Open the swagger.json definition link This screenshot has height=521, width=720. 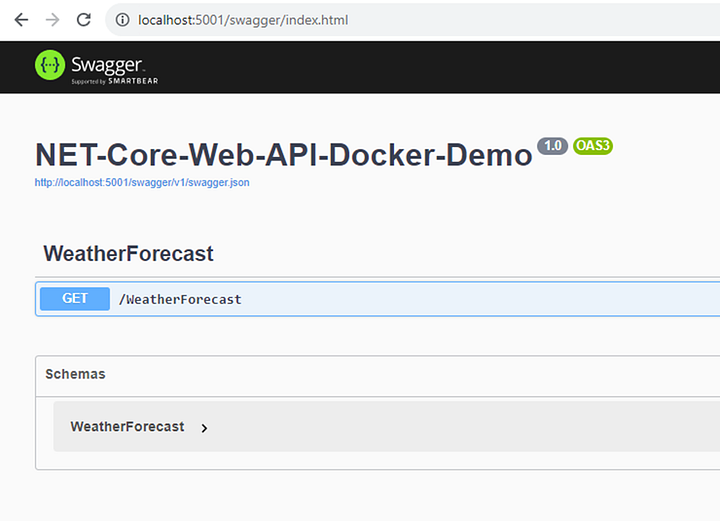click(142, 182)
